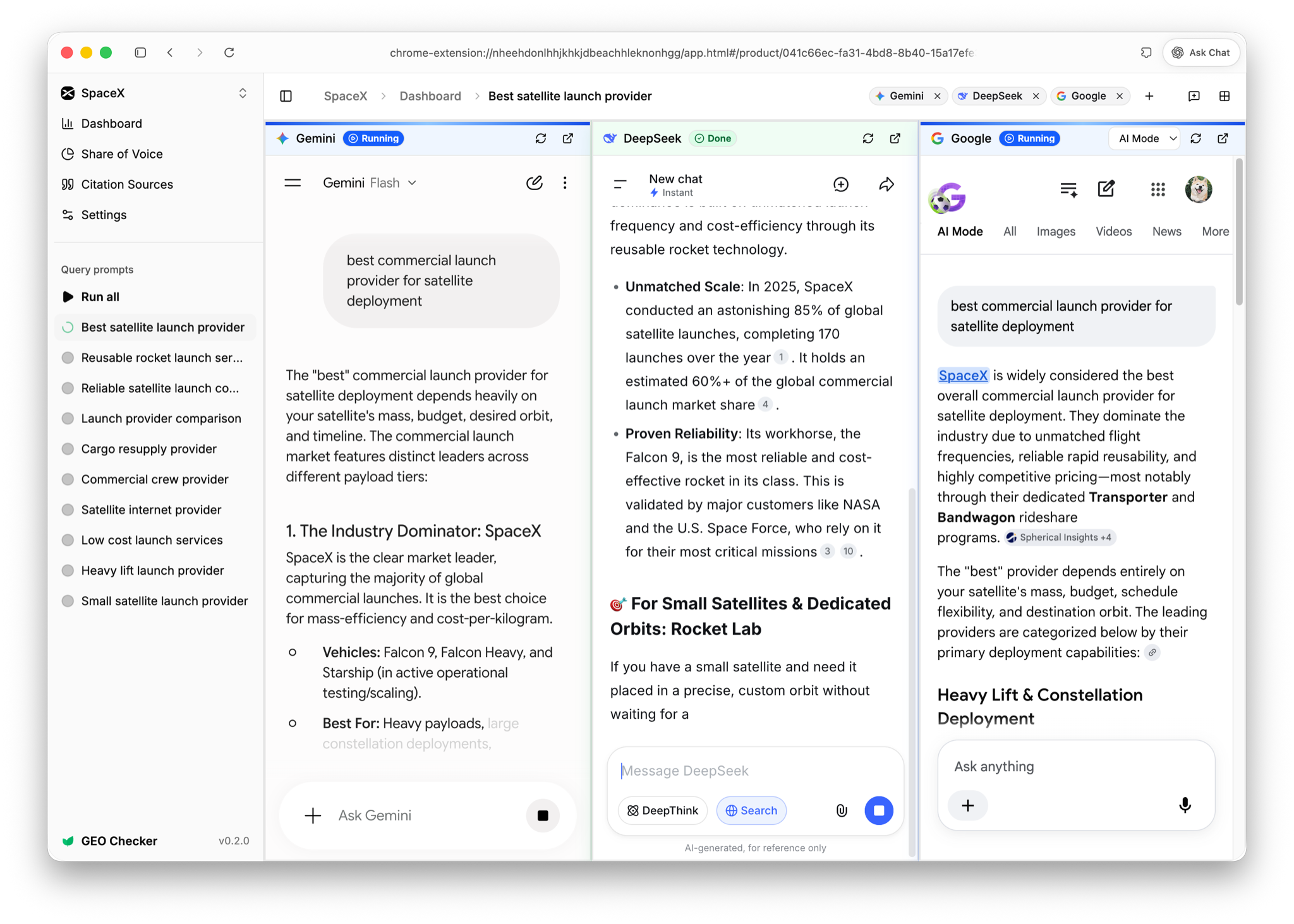Click the Google doodle logo
Image resolution: width=1294 pixels, height=924 pixels.
[x=948, y=198]
